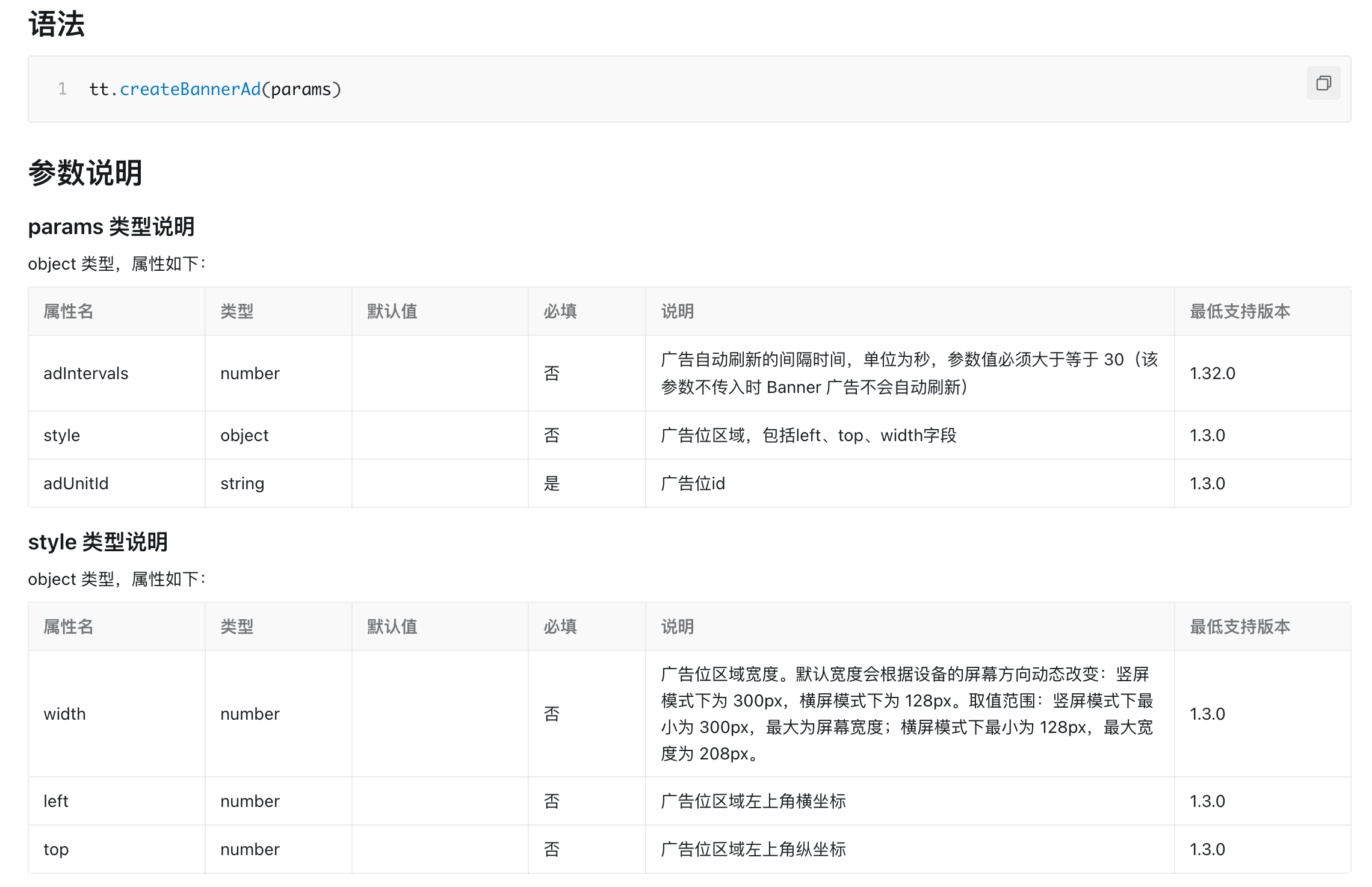Click 广告位区域左上角纵坐标 description
The image size is (1372, 887).
(753, 850)
